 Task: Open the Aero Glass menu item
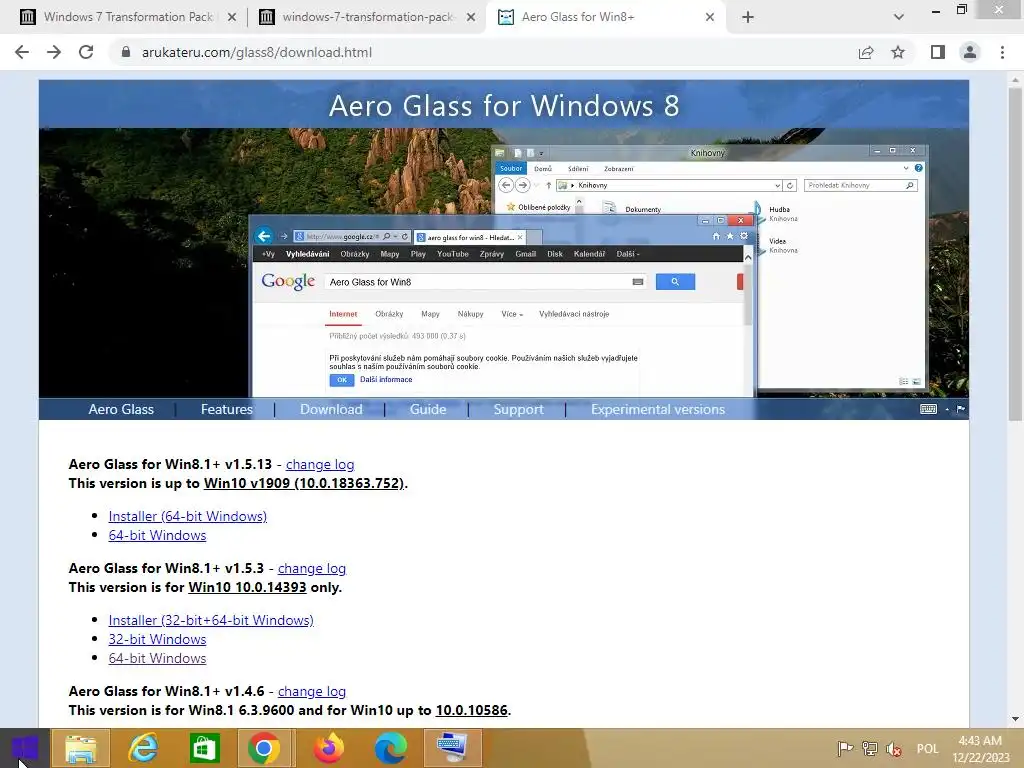click(x=121, y=409)
